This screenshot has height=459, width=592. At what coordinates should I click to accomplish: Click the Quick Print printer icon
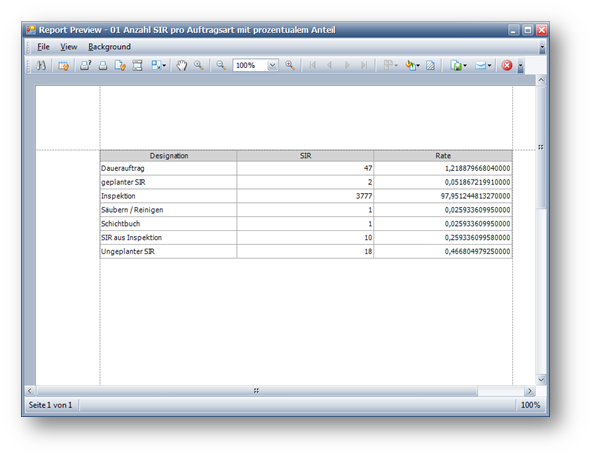103,66
